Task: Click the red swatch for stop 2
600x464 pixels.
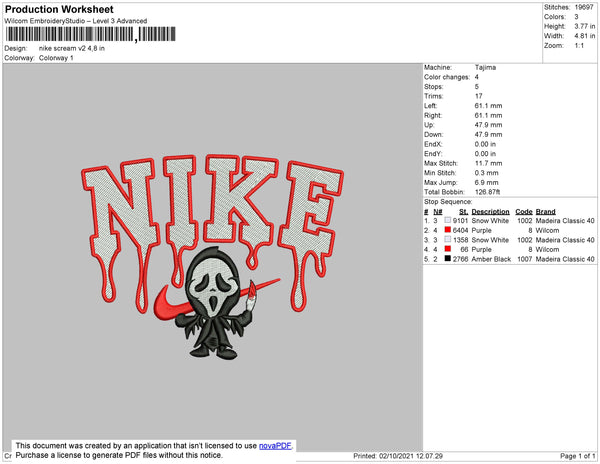Action: [447, 230]
